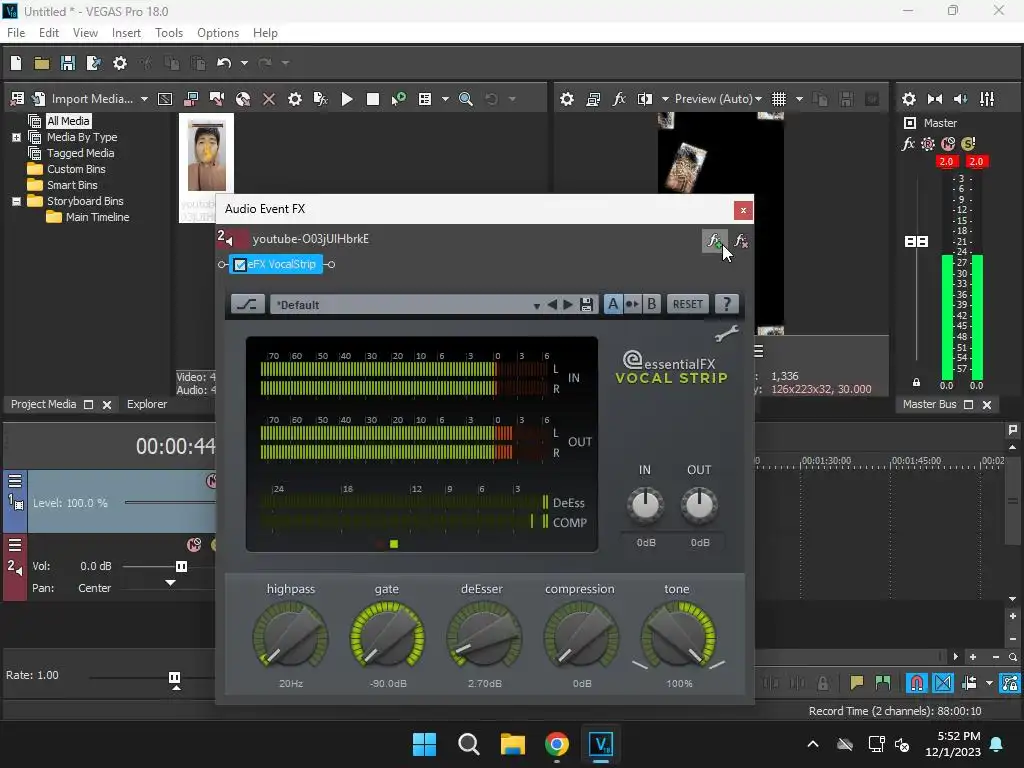Save preset with floppy icon in Vocal Strip
The height and width of the screenshot is (768, 1024).
coord(586,304)
